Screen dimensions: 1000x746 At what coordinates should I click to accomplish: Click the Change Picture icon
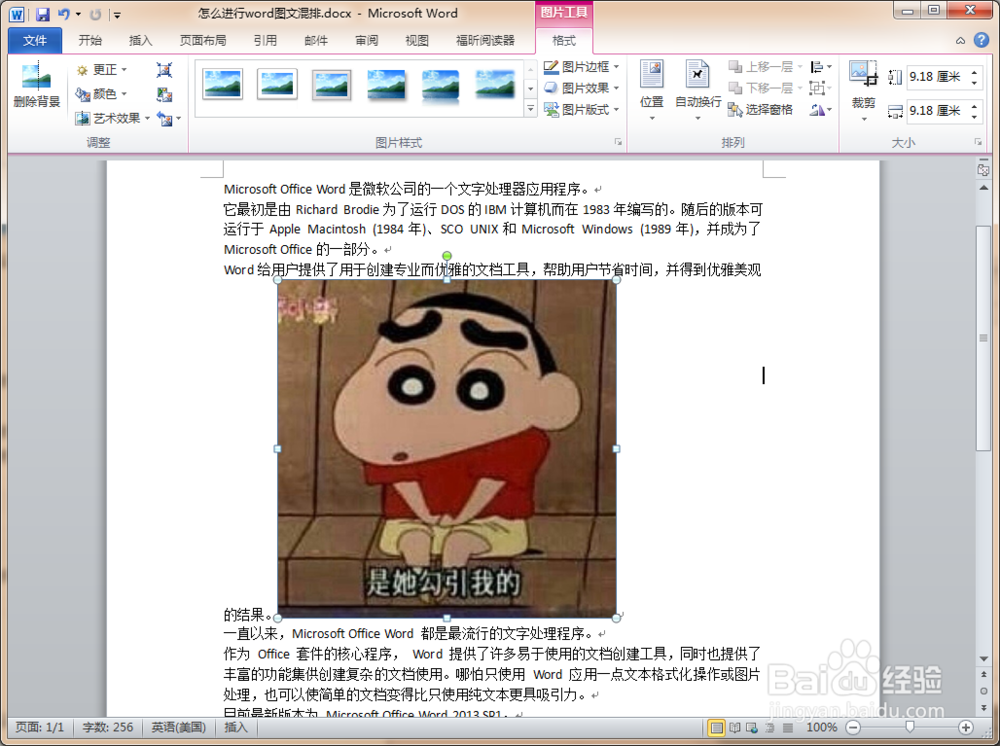165,94
